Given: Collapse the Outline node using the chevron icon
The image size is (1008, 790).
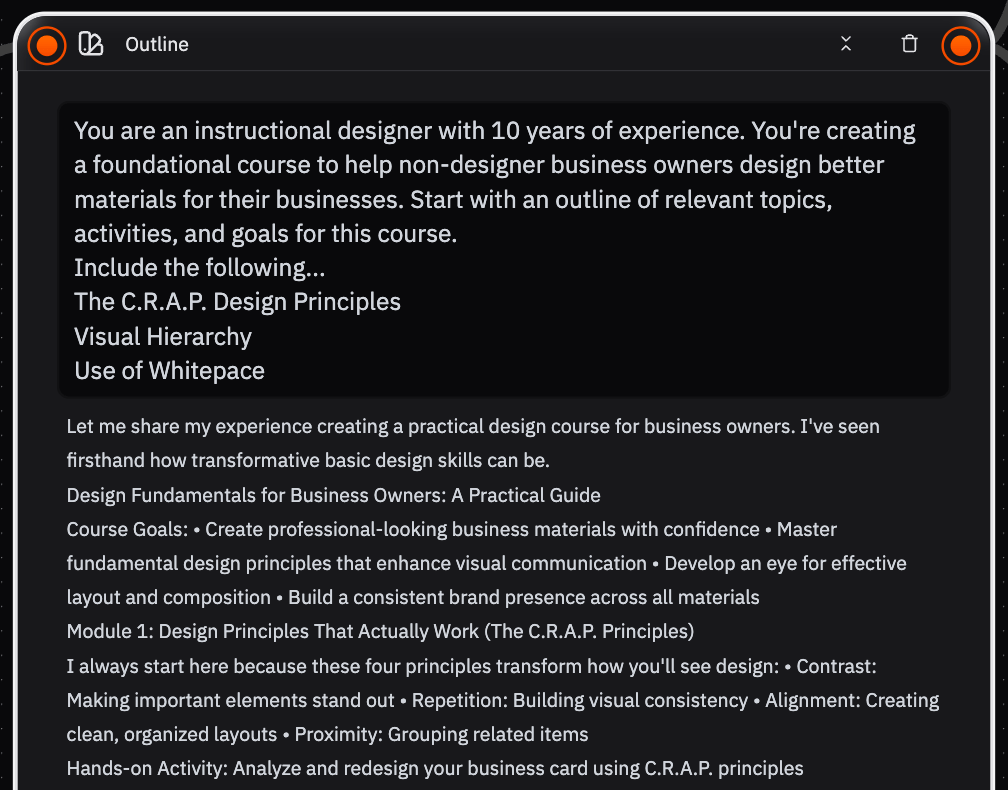Looking at the screenshot, I should (x=846, y=45).
